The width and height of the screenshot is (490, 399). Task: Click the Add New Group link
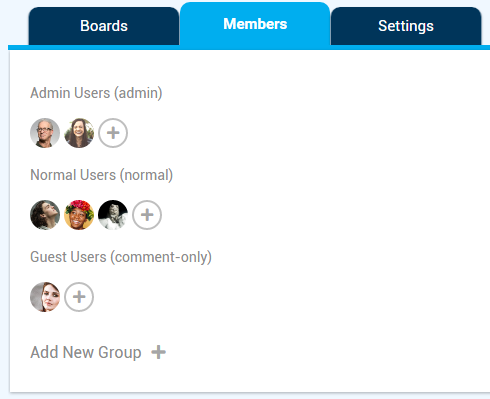[86, 352]
